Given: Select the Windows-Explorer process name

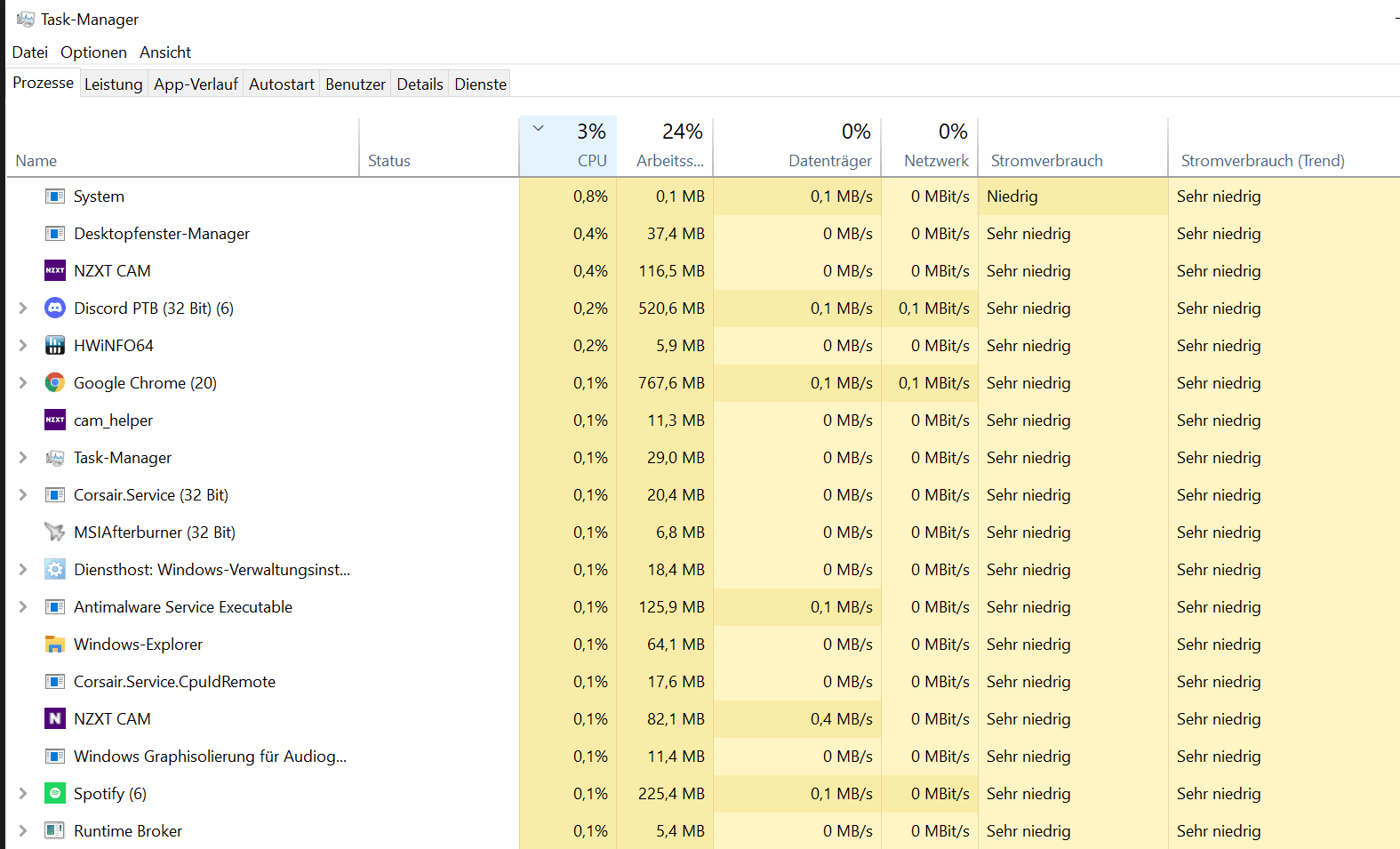Looking at the screenshot, I should (139, 645).
